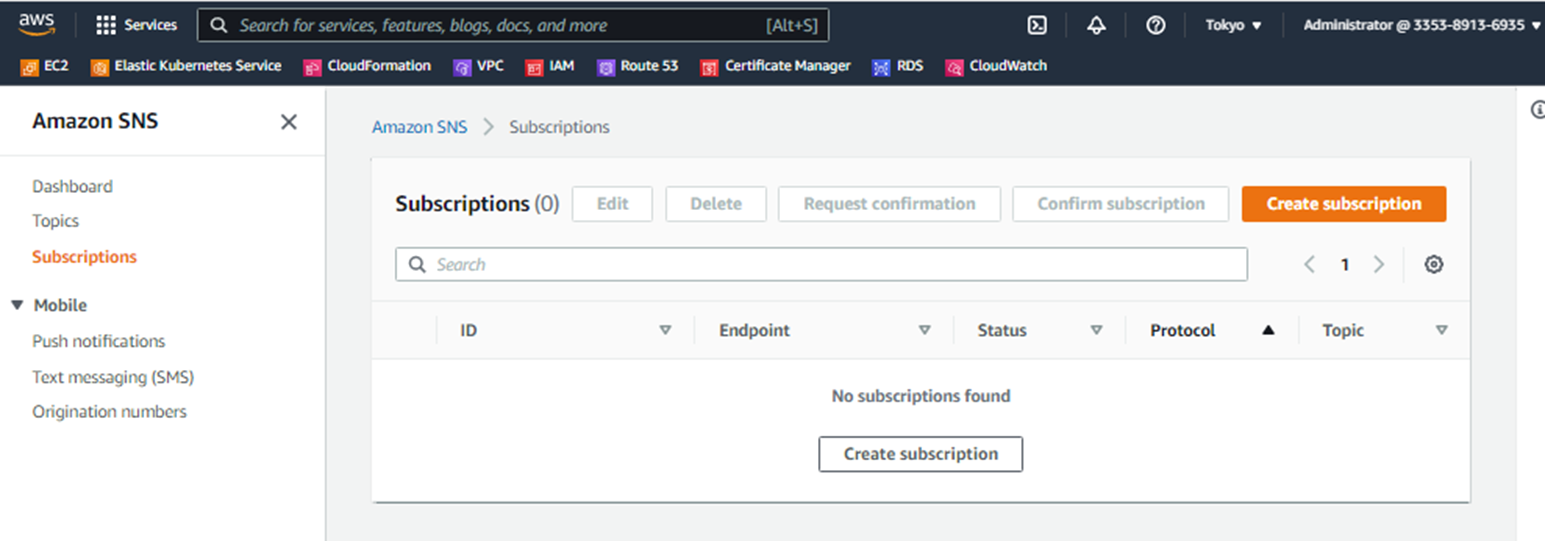Click the No subscriptions found message
This screenshot has height=541, width=1545.
[921, 396]
